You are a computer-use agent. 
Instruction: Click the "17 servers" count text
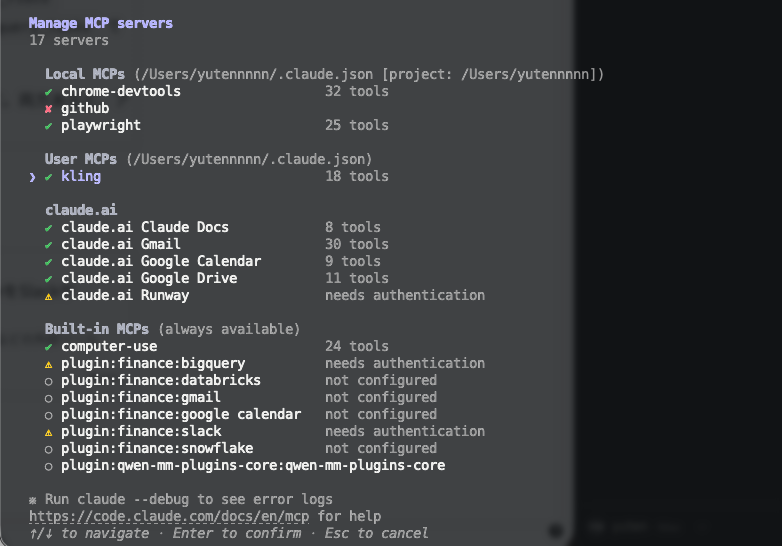click(x=69, y=40)
